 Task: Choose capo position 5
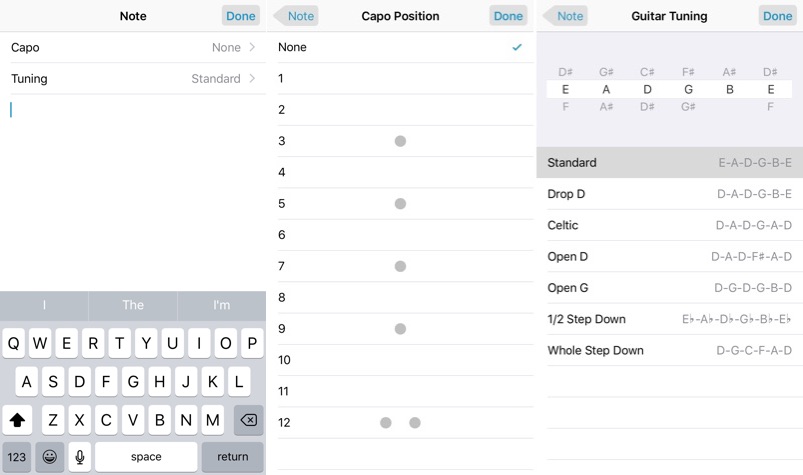pyautogui.click(x=400, y=204)
